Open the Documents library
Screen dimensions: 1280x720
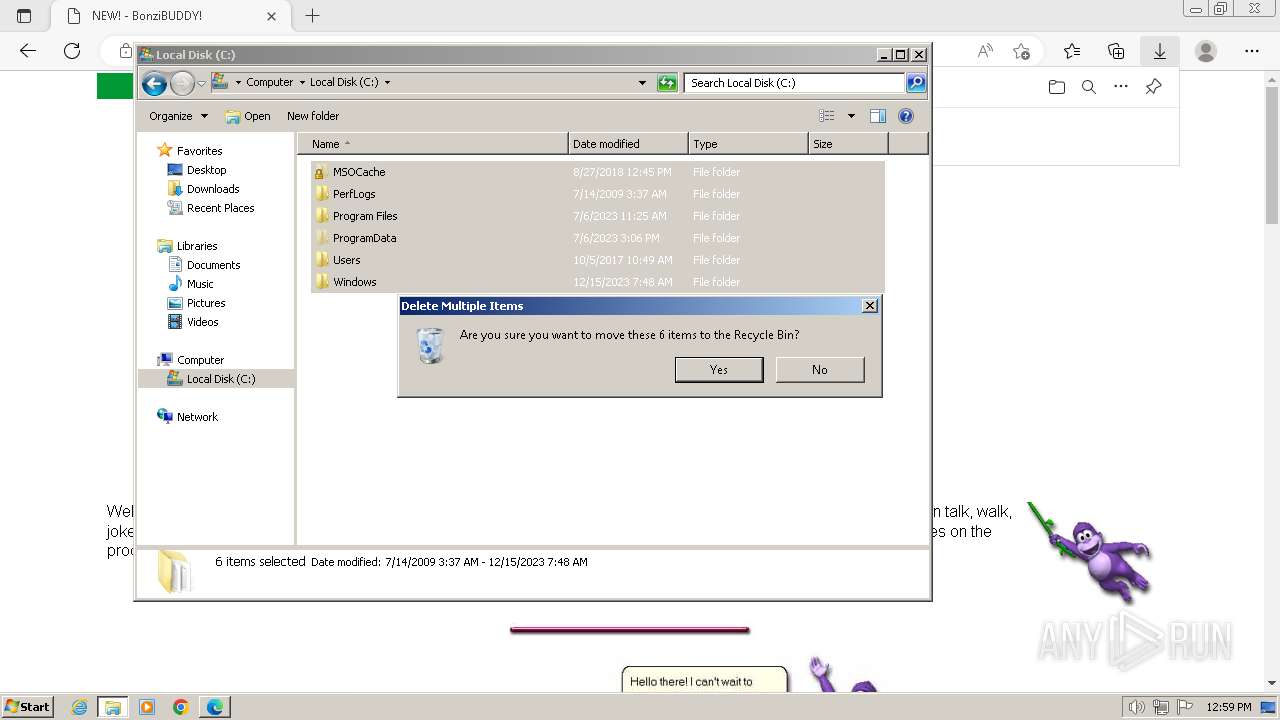[x=213, y=265]
